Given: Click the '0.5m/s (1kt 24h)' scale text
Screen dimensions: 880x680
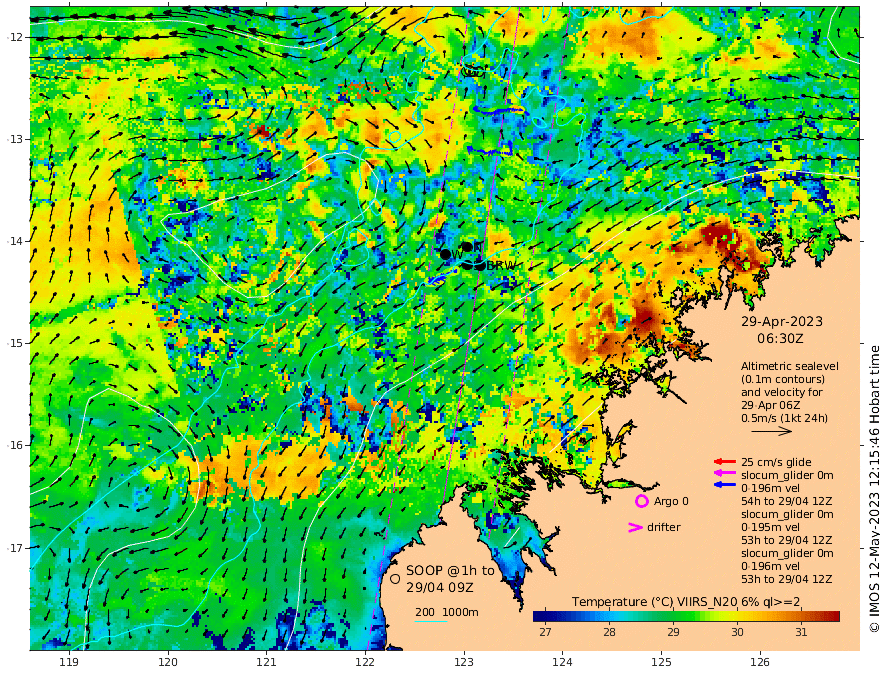Looking at the screenshot, I should [784, 418].
